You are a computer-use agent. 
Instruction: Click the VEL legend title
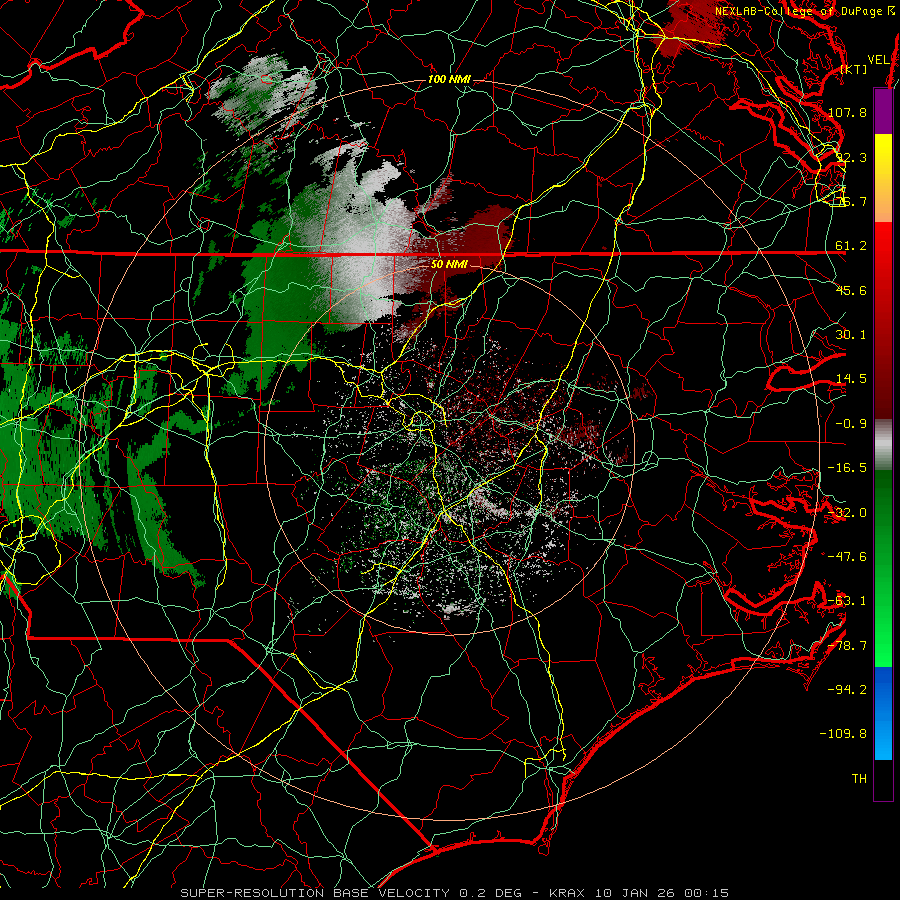(x=878, y=60)
